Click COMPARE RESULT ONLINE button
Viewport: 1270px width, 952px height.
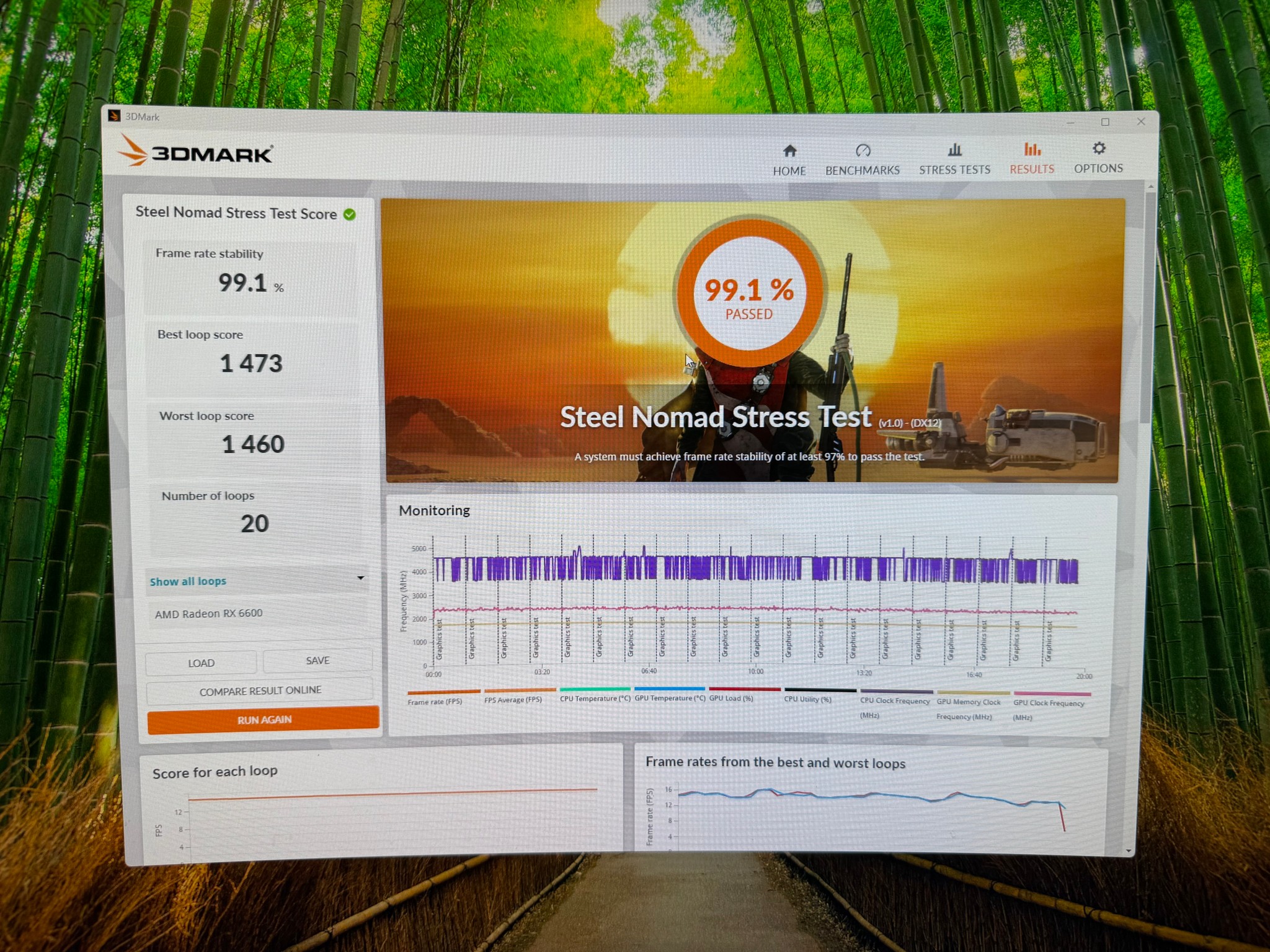click(x=260, y=690)
